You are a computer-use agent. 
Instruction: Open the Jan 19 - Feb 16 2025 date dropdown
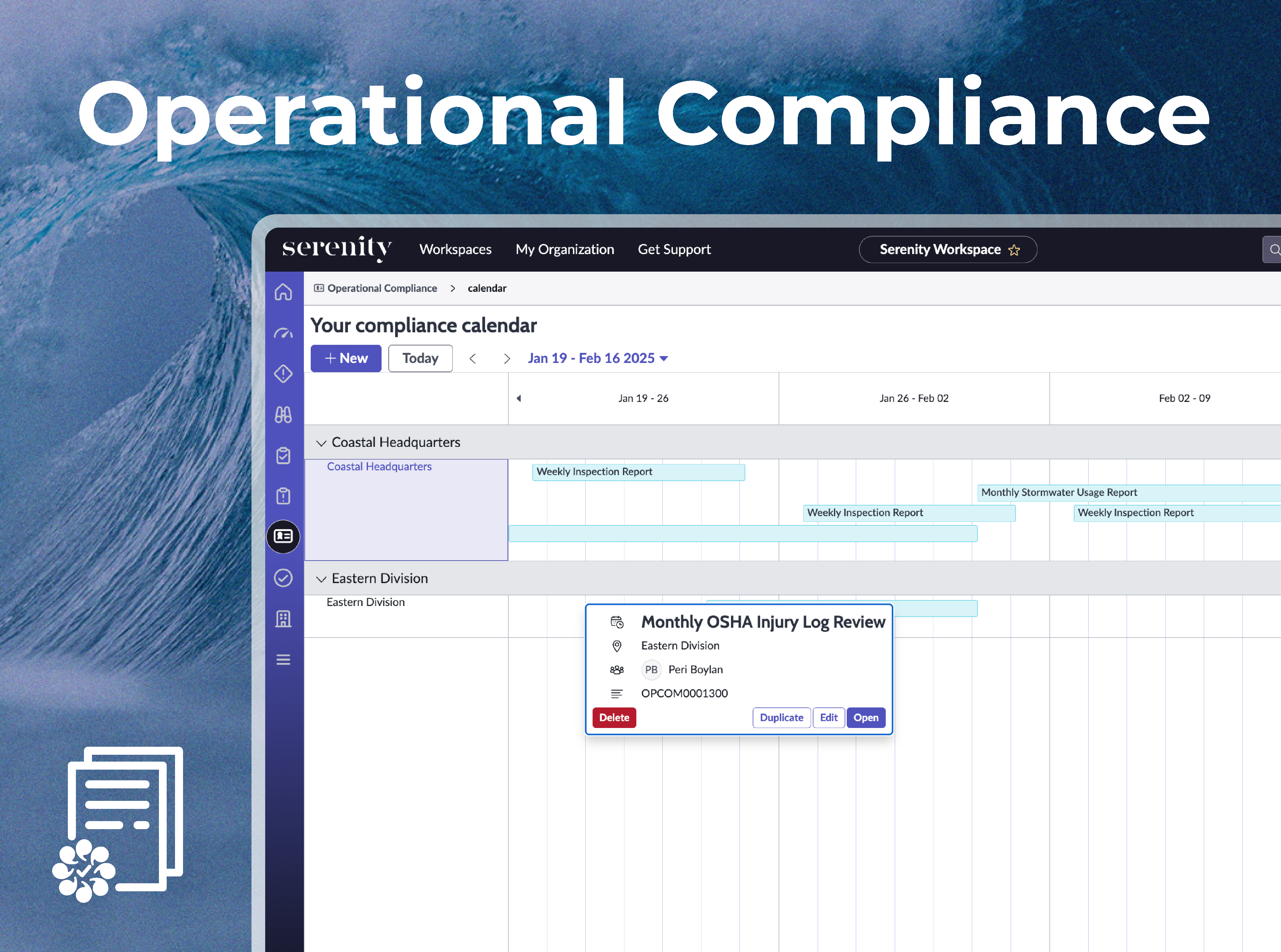click(x=598, y=358)
